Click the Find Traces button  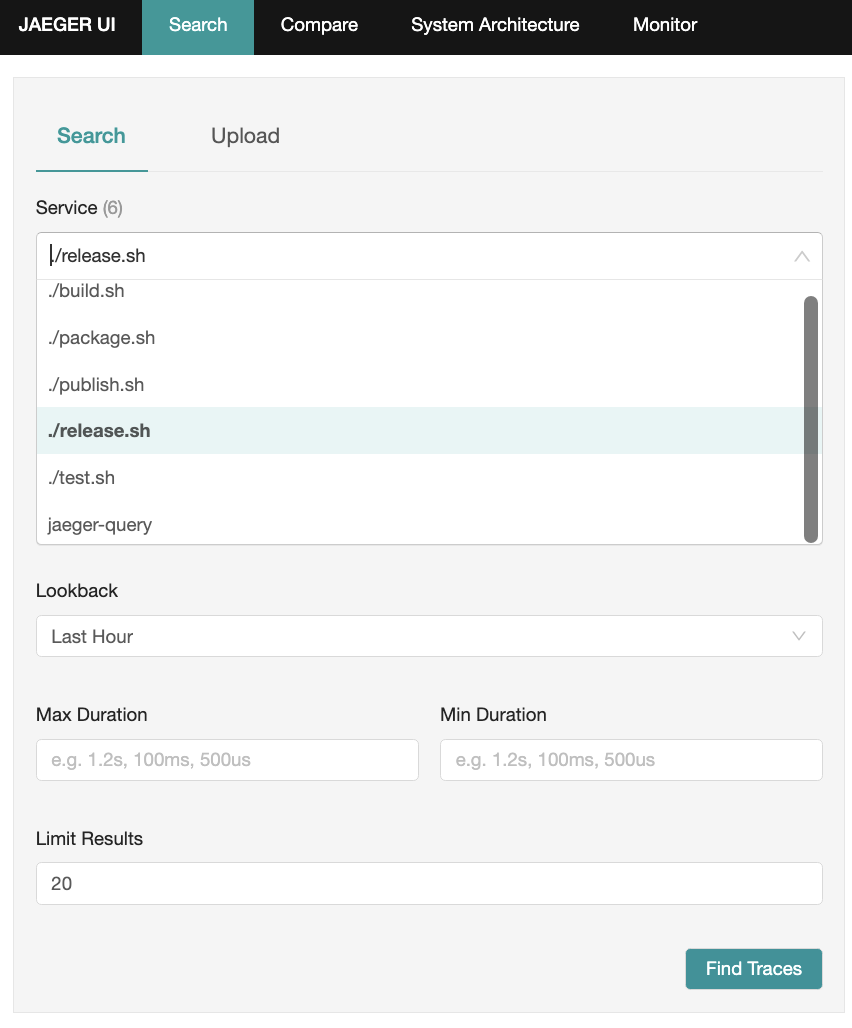click(x=754, y=968)
